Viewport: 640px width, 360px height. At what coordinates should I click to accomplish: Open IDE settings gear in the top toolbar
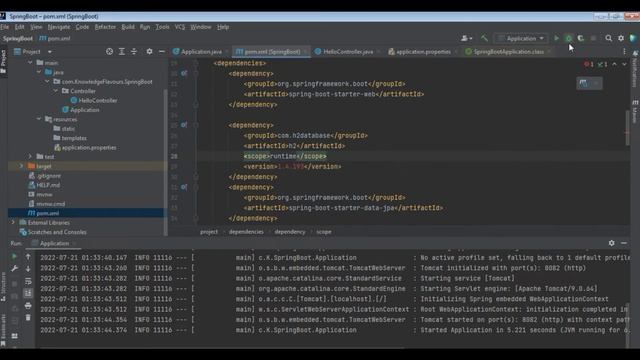(x=621, y=38)
